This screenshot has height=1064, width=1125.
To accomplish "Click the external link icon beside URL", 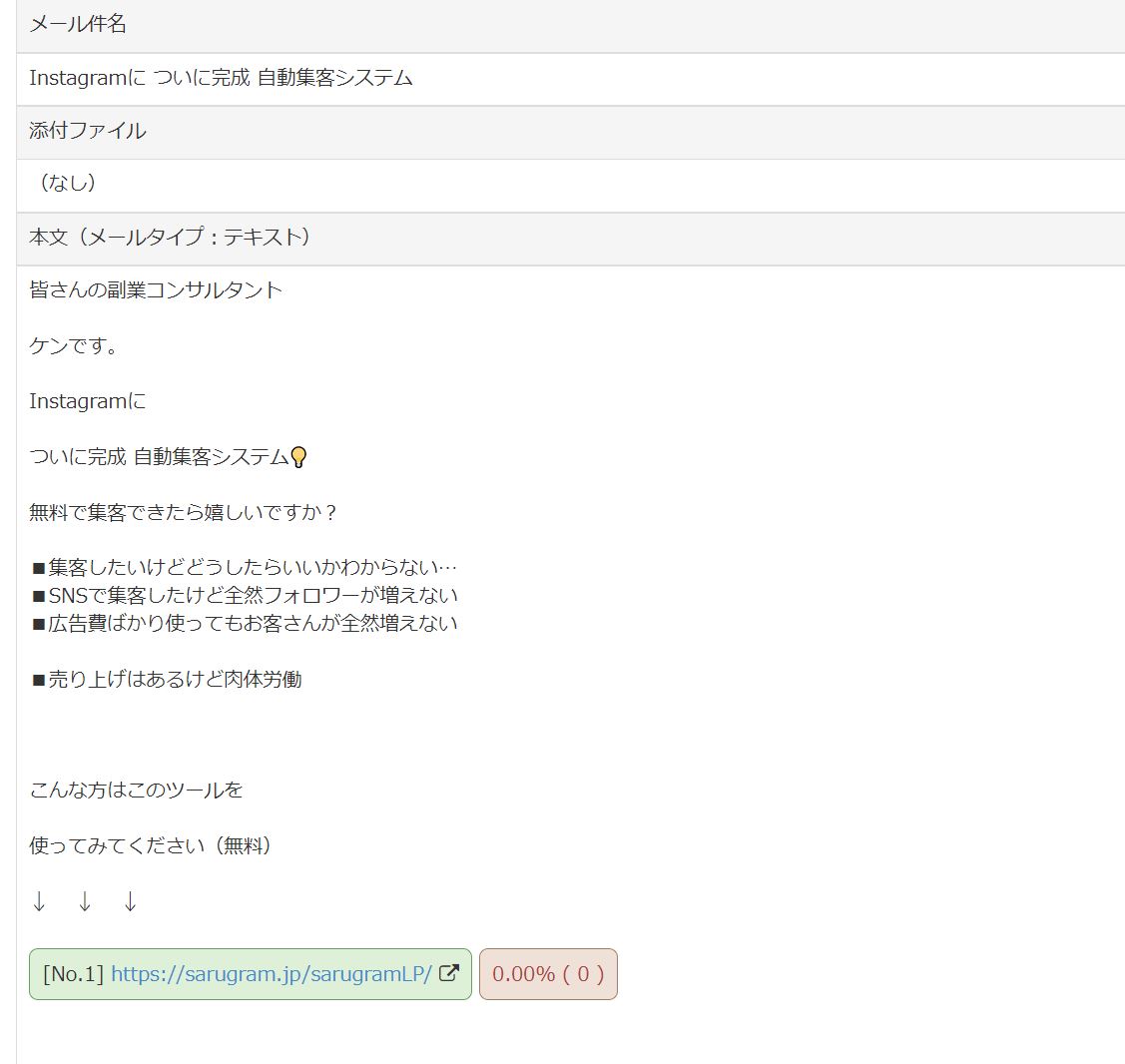I will (x=449, y=973).
